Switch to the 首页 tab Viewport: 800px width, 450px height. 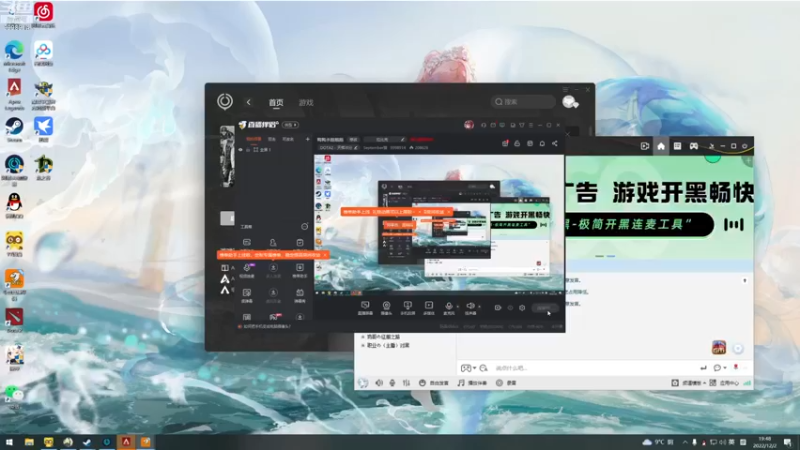(x=276, y=103)
